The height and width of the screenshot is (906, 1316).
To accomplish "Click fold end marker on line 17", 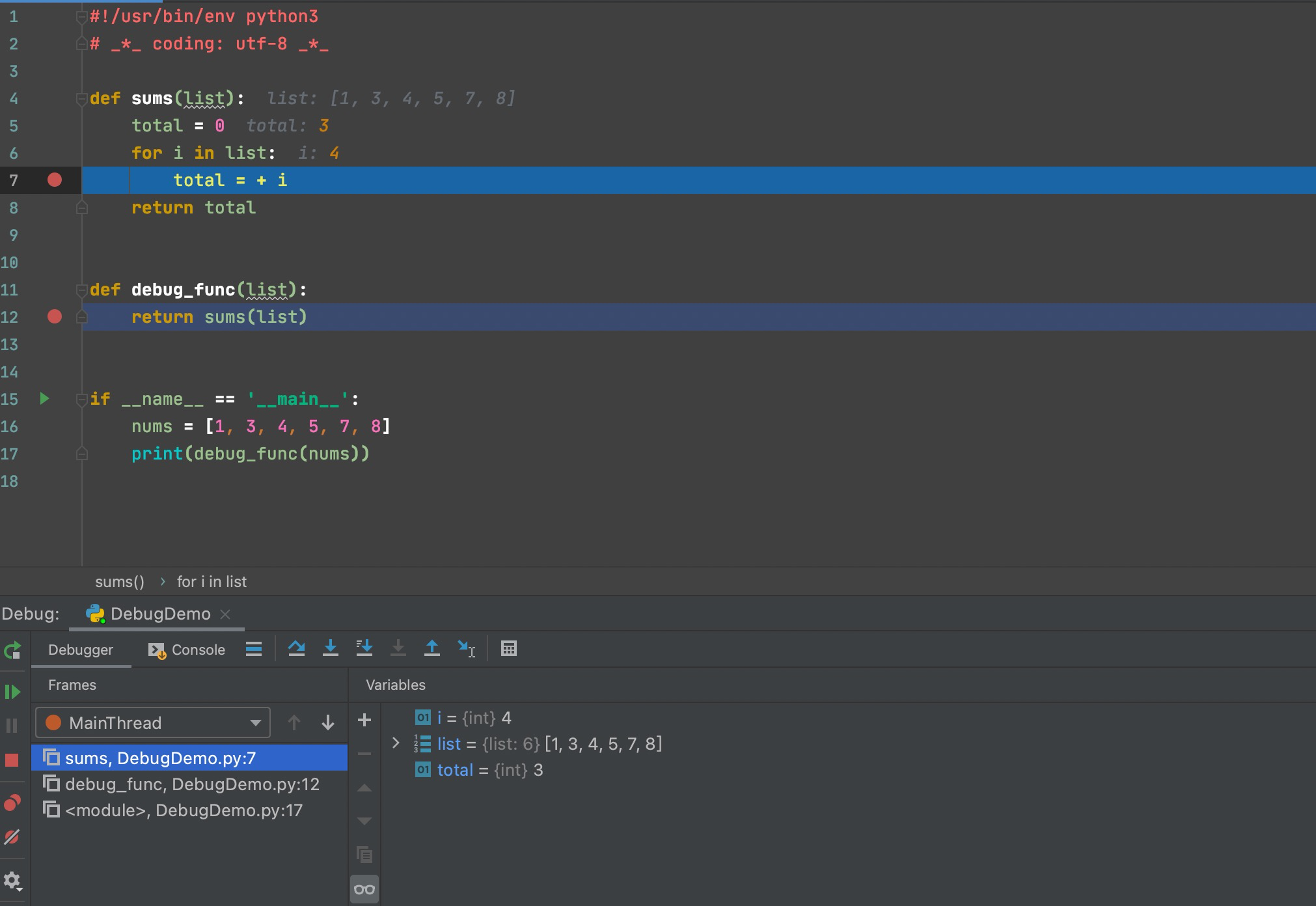I will pyautogui.click(x=81, y=454).
